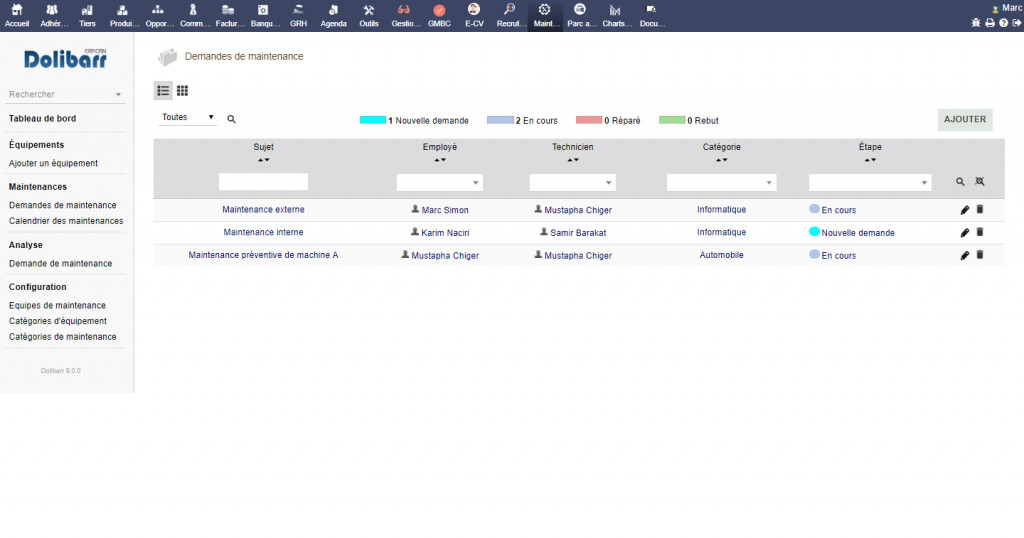Expand the Étape filter dropdown
1024x538 pixels.
870,183
